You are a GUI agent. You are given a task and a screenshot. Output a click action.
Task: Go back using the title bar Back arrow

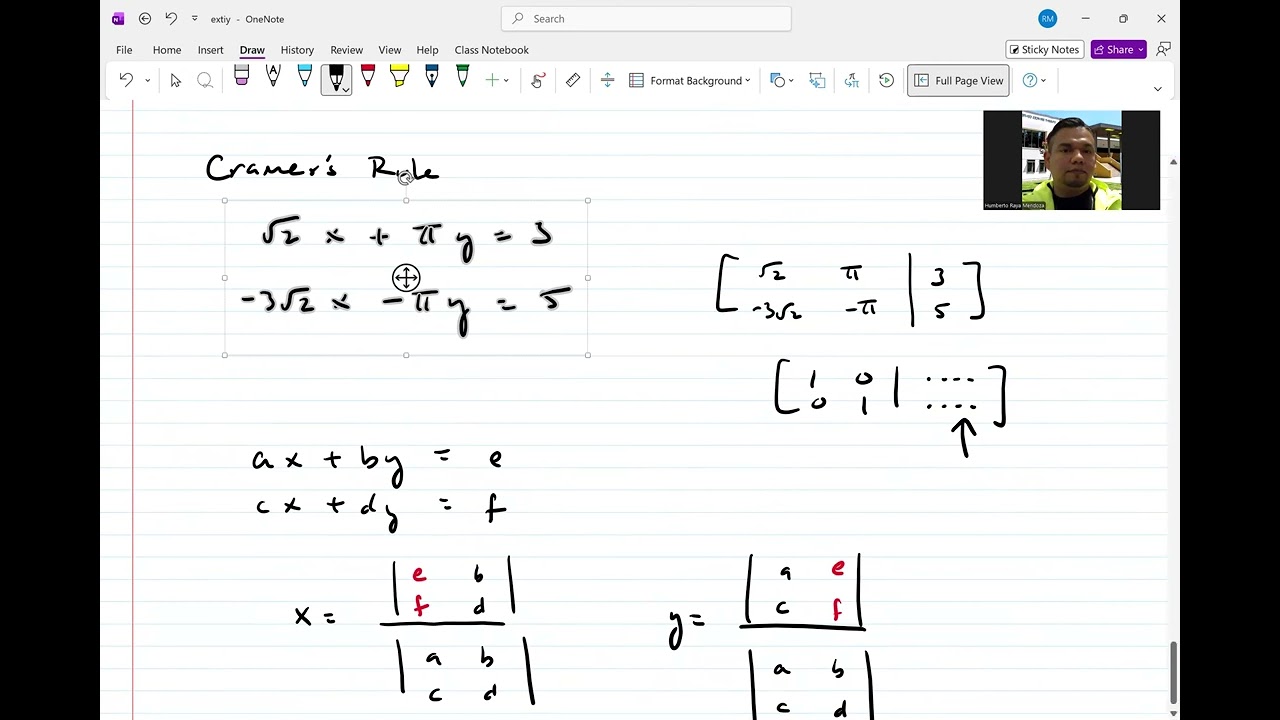click(x=145, y=19)
